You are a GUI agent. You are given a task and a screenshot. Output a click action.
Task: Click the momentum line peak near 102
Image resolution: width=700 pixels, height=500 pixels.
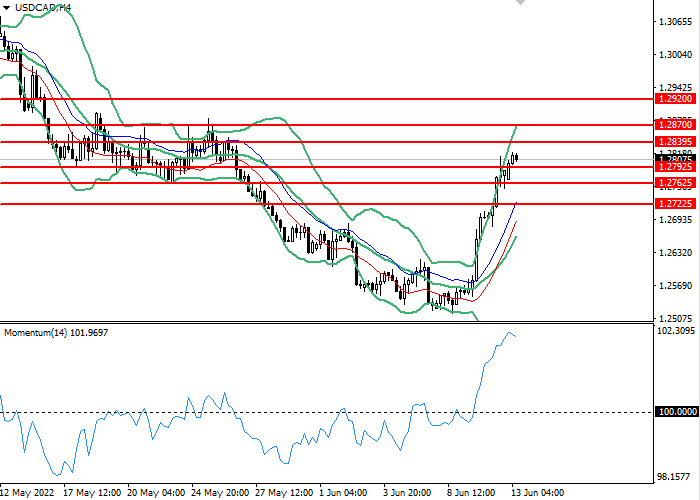pos(510,333)
